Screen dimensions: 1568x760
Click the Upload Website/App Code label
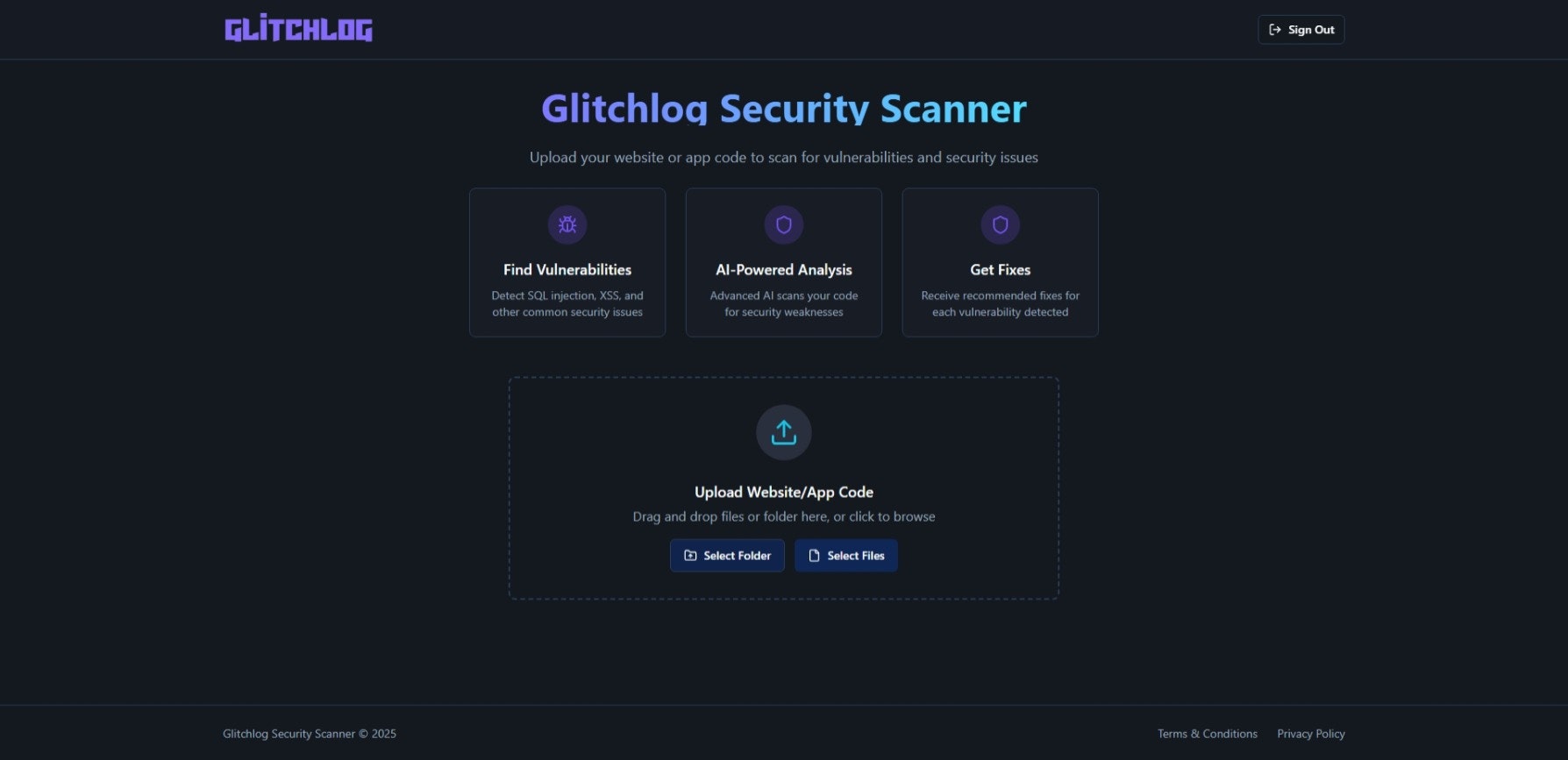783,492
